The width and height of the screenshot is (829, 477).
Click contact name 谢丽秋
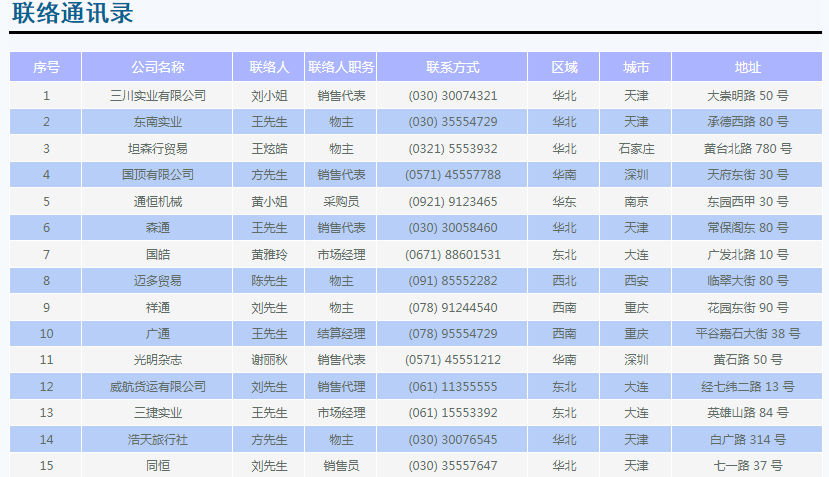[x=269, y=360]
